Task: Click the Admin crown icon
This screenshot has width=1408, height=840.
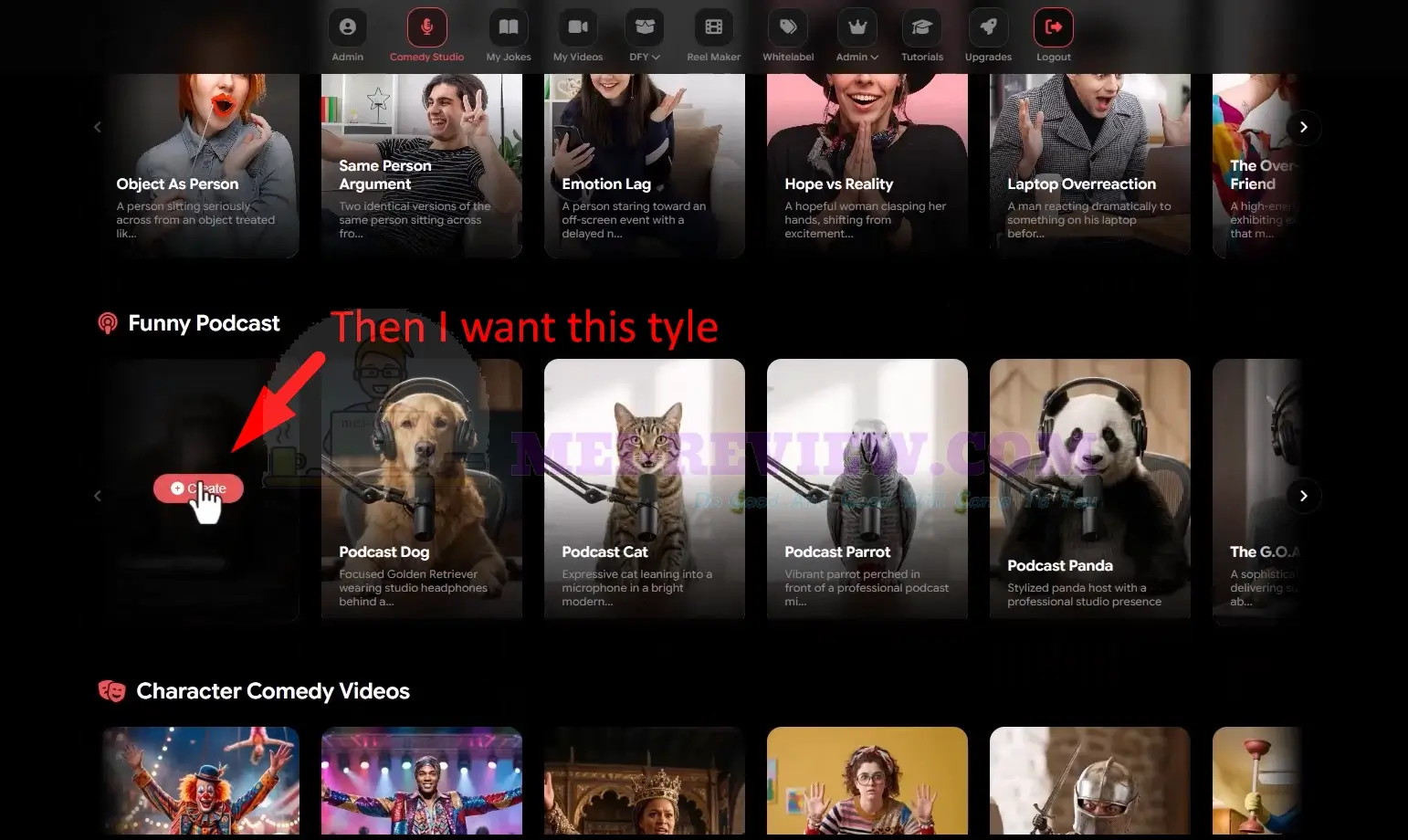Action: pyautogui.click(x=857, y=27)
